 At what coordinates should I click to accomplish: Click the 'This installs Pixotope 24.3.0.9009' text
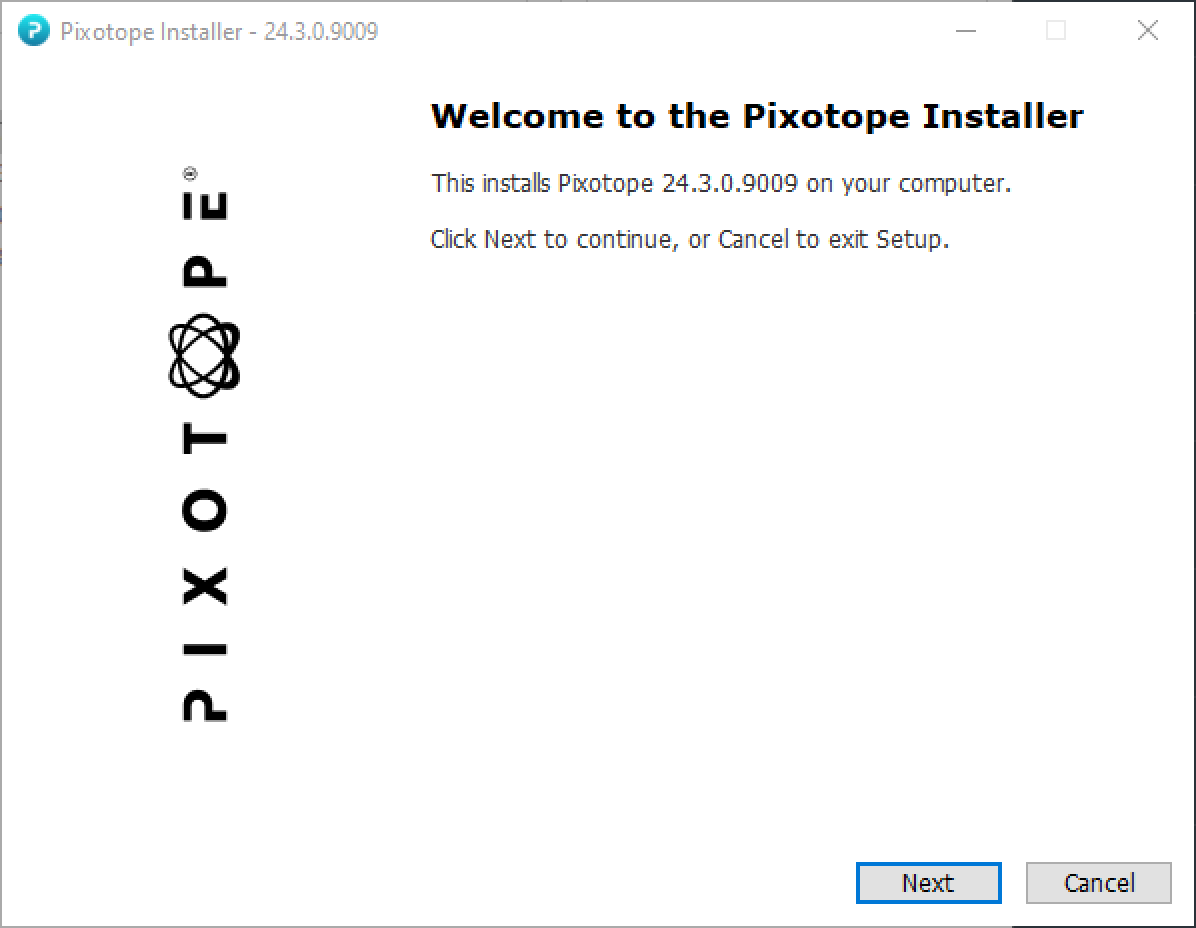point(720,184)
